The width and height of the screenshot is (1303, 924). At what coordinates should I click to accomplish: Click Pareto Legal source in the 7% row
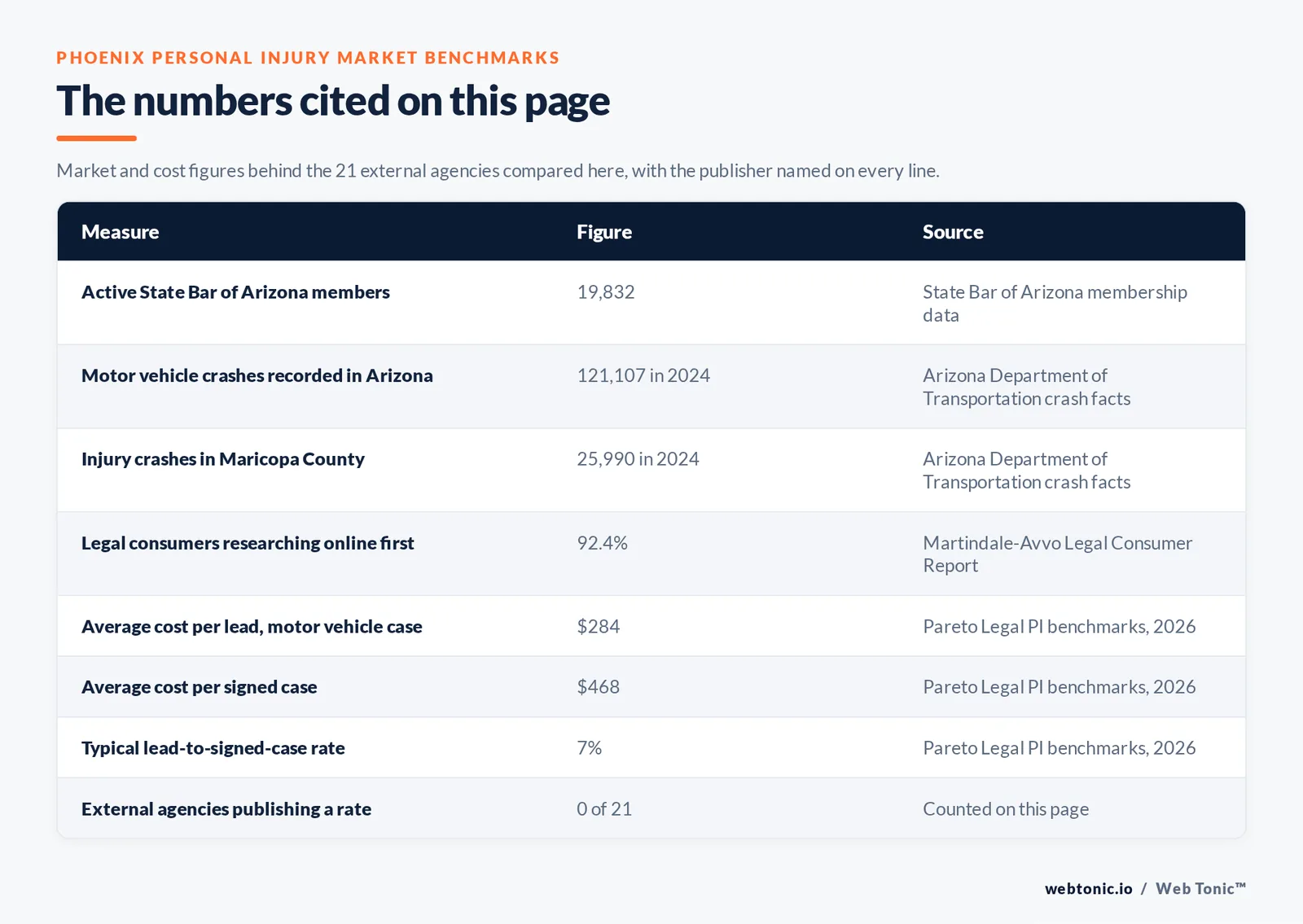1059,748
